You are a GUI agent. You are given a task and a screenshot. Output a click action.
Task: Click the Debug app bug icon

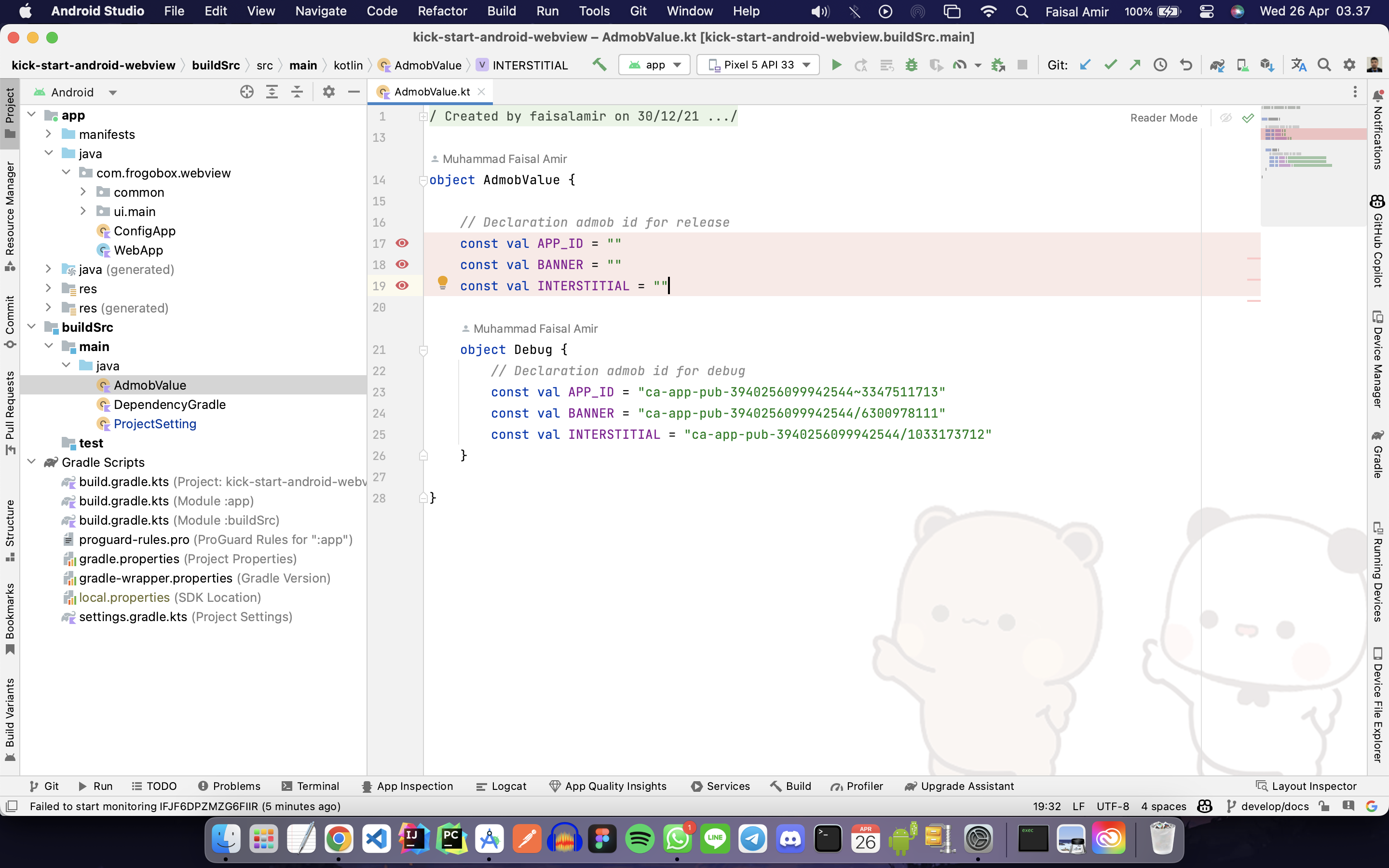(911, 65)
